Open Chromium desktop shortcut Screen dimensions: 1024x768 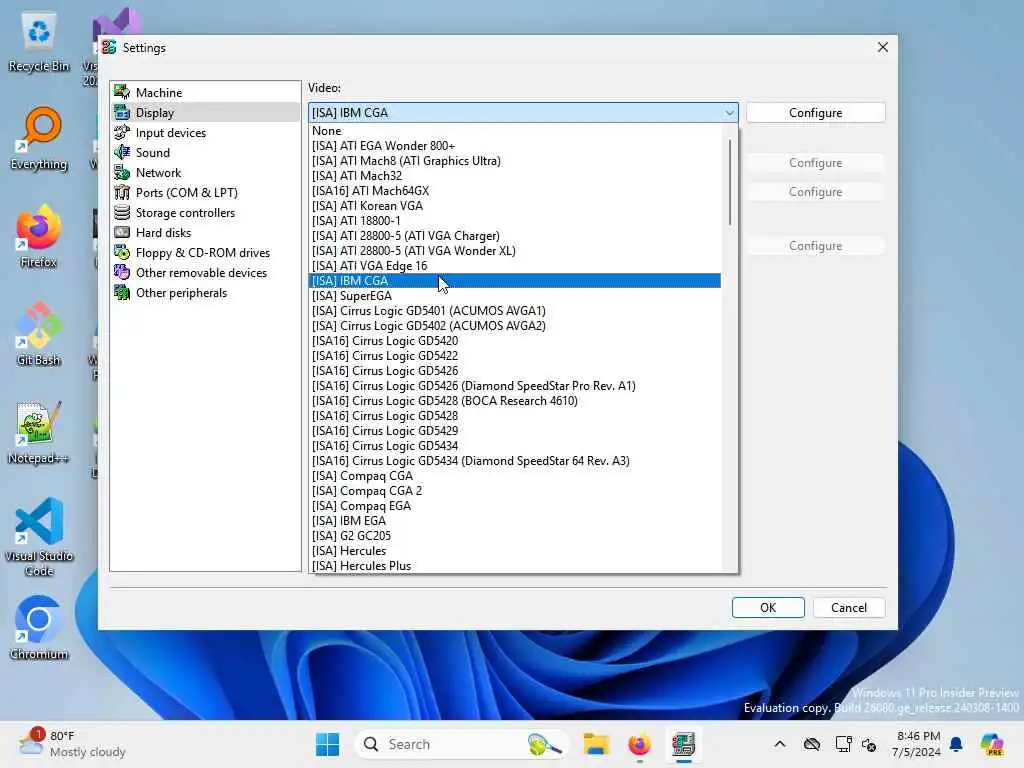click(x=39, y=628)
